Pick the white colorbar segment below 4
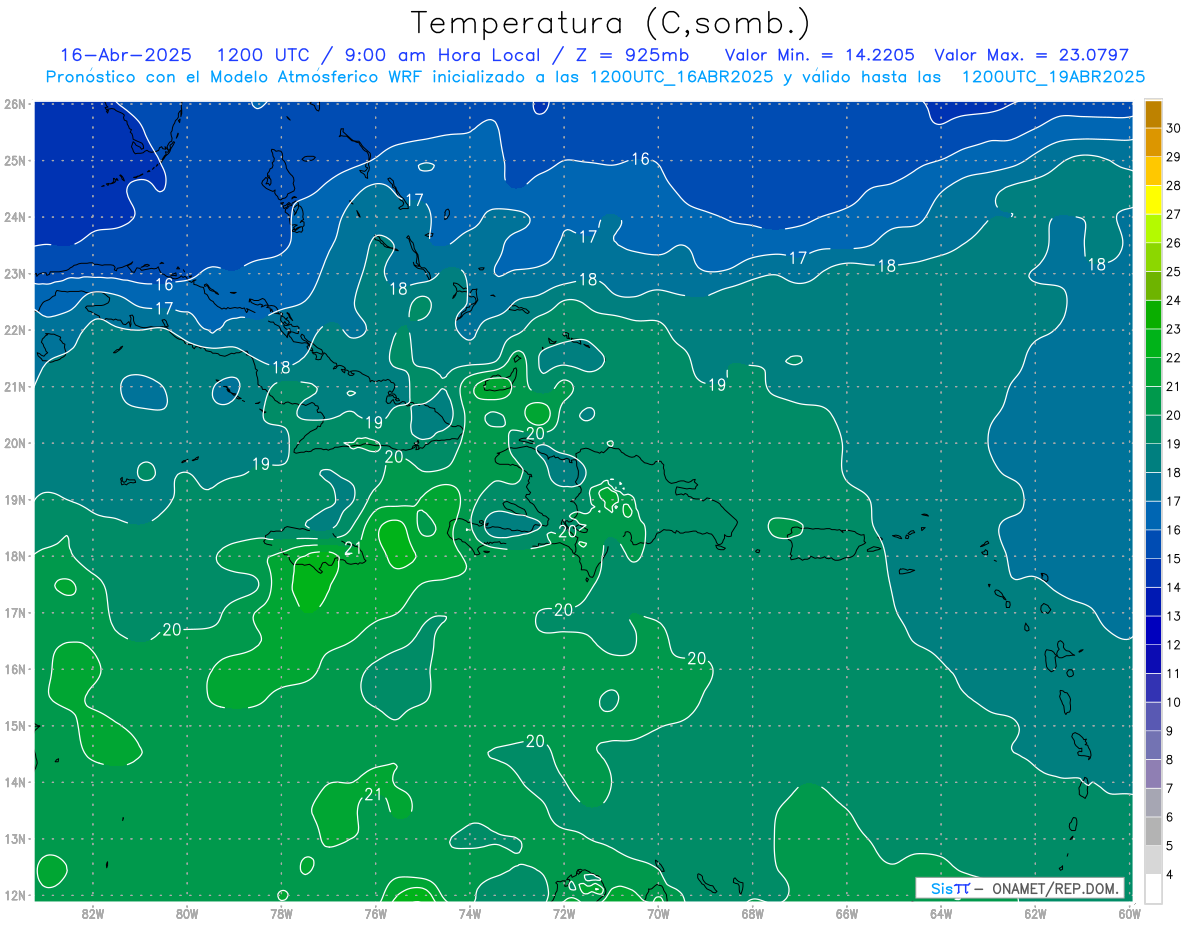Screen dimensions: 1200x927 tap(1153, 888)
